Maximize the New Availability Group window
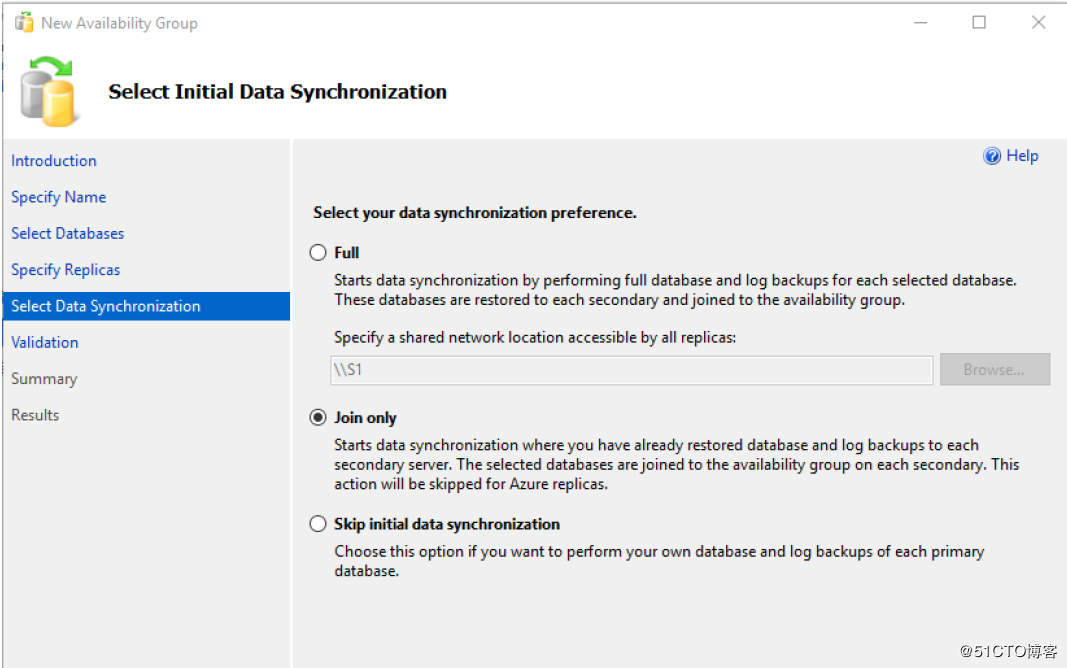Image resolution: width=1067 pixels, height=668 pixels. [x=979, y=22]
